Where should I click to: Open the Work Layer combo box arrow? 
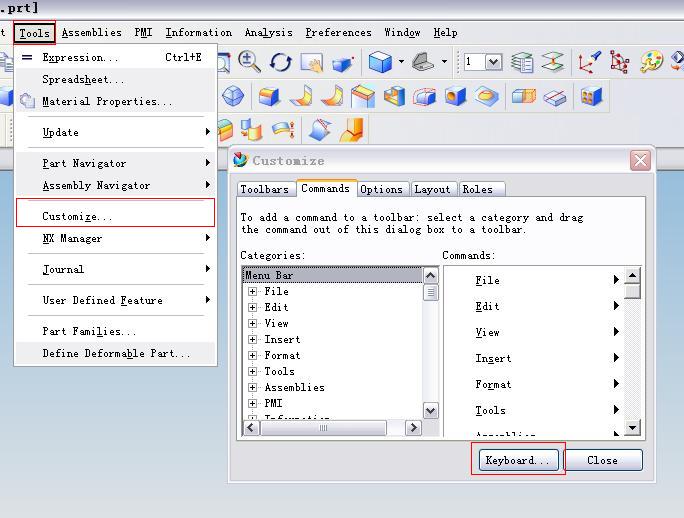point(493,62)
